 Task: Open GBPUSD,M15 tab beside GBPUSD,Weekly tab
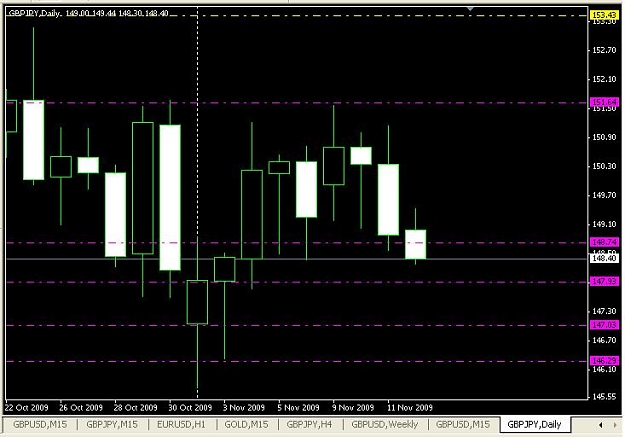[463, 424]
